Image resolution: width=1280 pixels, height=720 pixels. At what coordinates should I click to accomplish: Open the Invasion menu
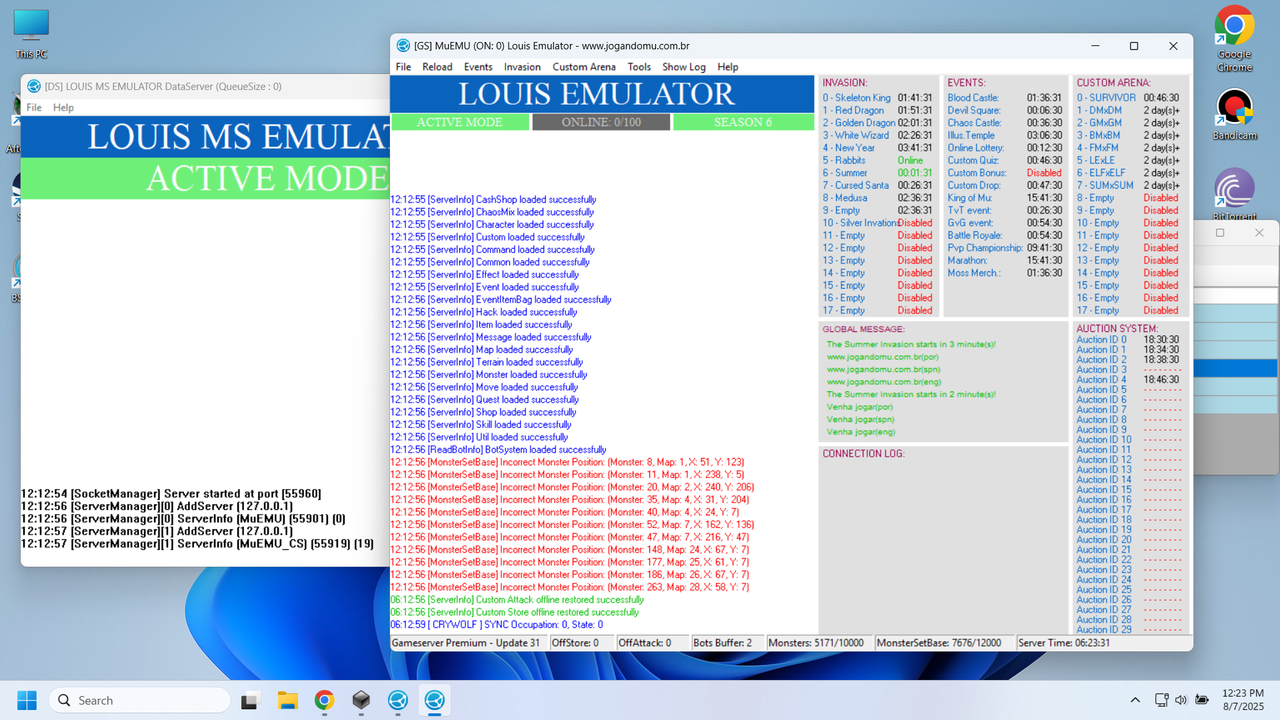(522, 67)
